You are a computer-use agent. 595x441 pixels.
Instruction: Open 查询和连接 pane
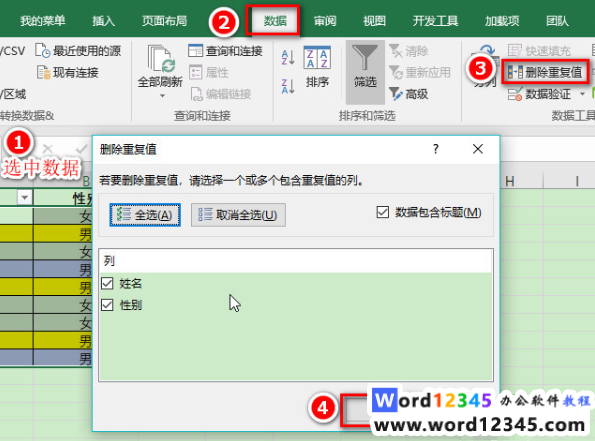click(225, 50)
